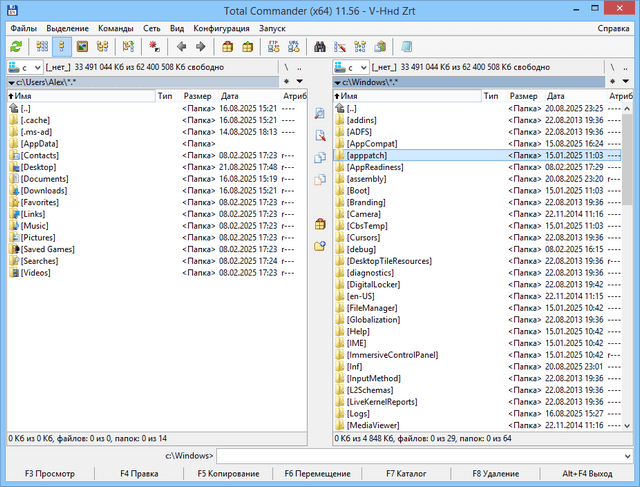
Task: Toggle the thumbnail view mode button
Action: click(82, 46)
